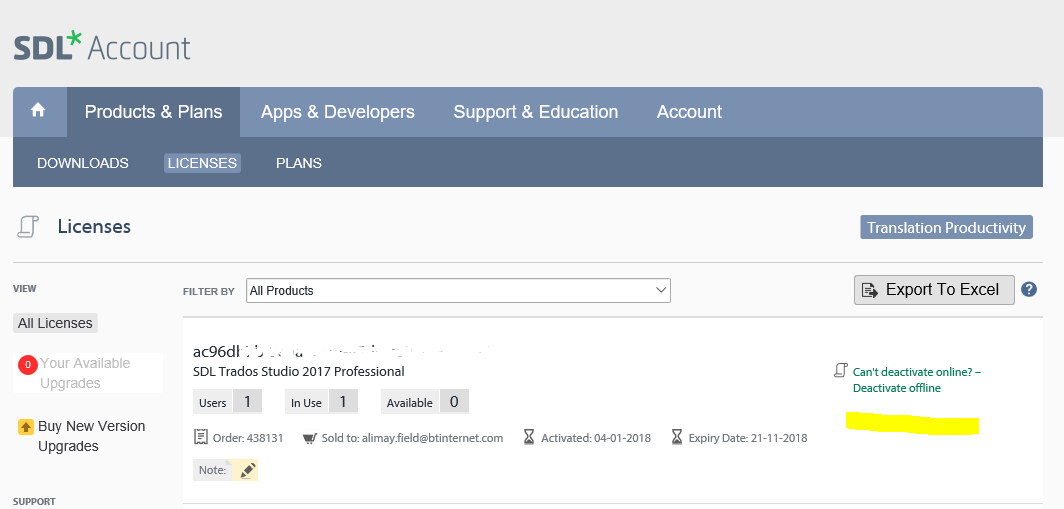Click the Export To Excel button
Screen dimensions: 1064x509
click(x=934, y=290)
